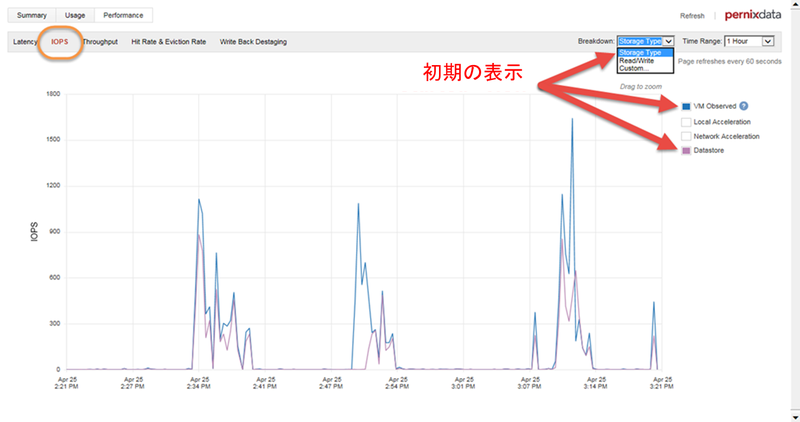Enable Network Acceleration series
Image resolution: width=800 pixels, height=422 pixels.
686,136
